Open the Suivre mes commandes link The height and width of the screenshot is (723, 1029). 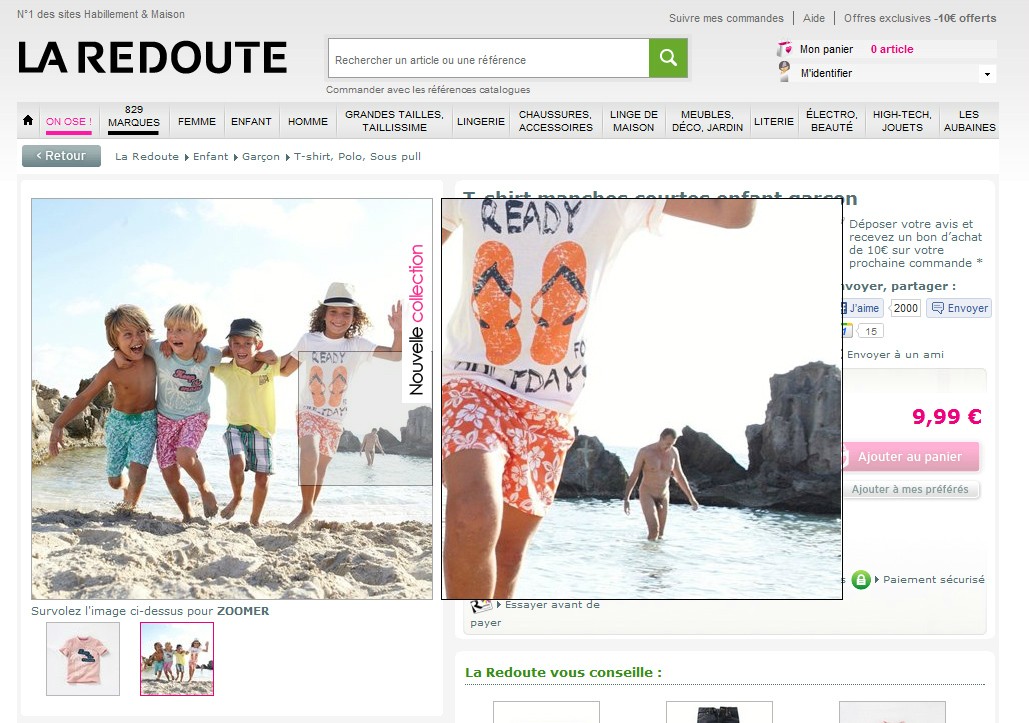pyautogui.click(x=726, y=18)
